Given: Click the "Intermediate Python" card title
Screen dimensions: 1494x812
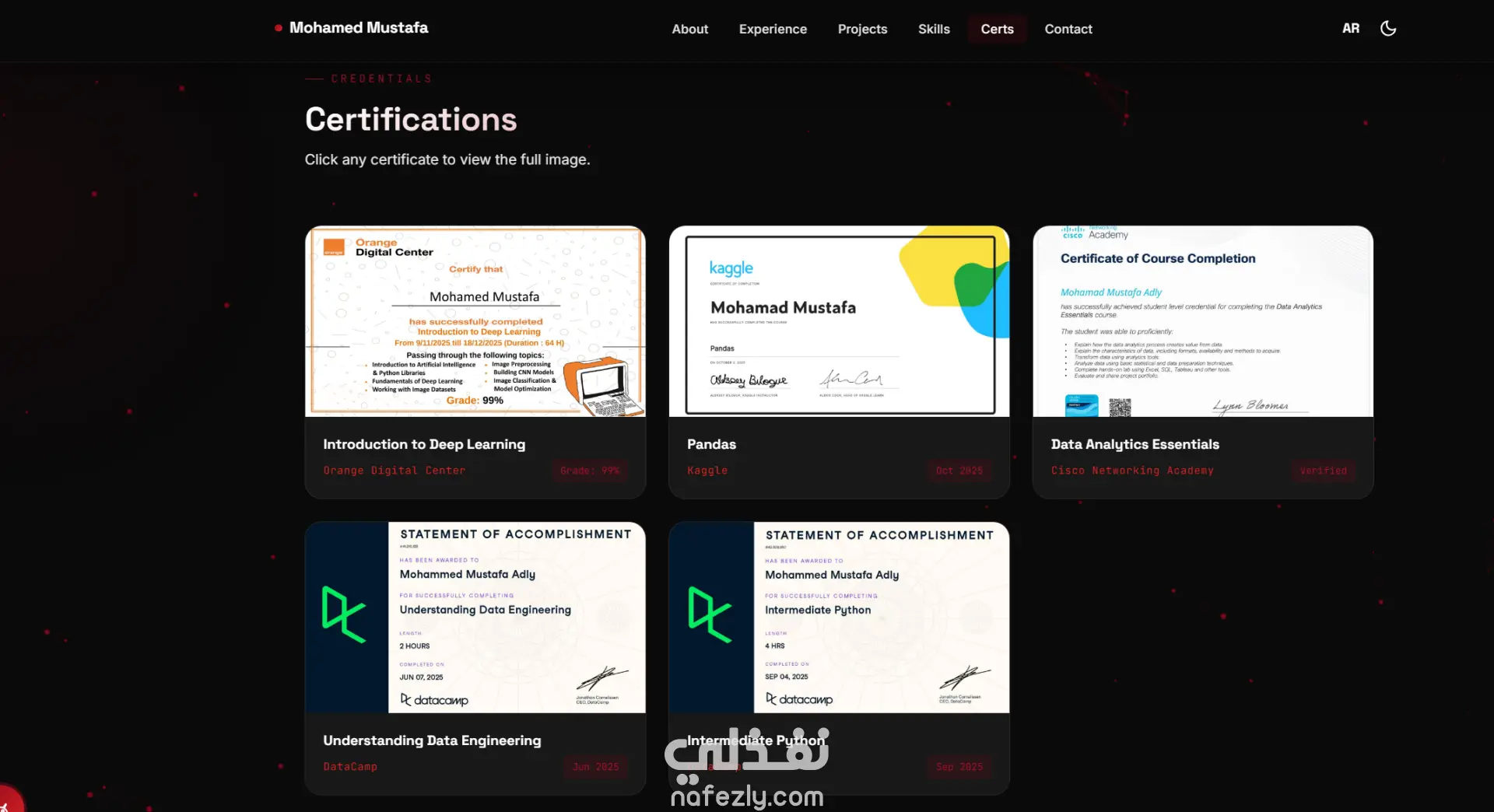Looking at the screenshot, I should pos(756,740).
